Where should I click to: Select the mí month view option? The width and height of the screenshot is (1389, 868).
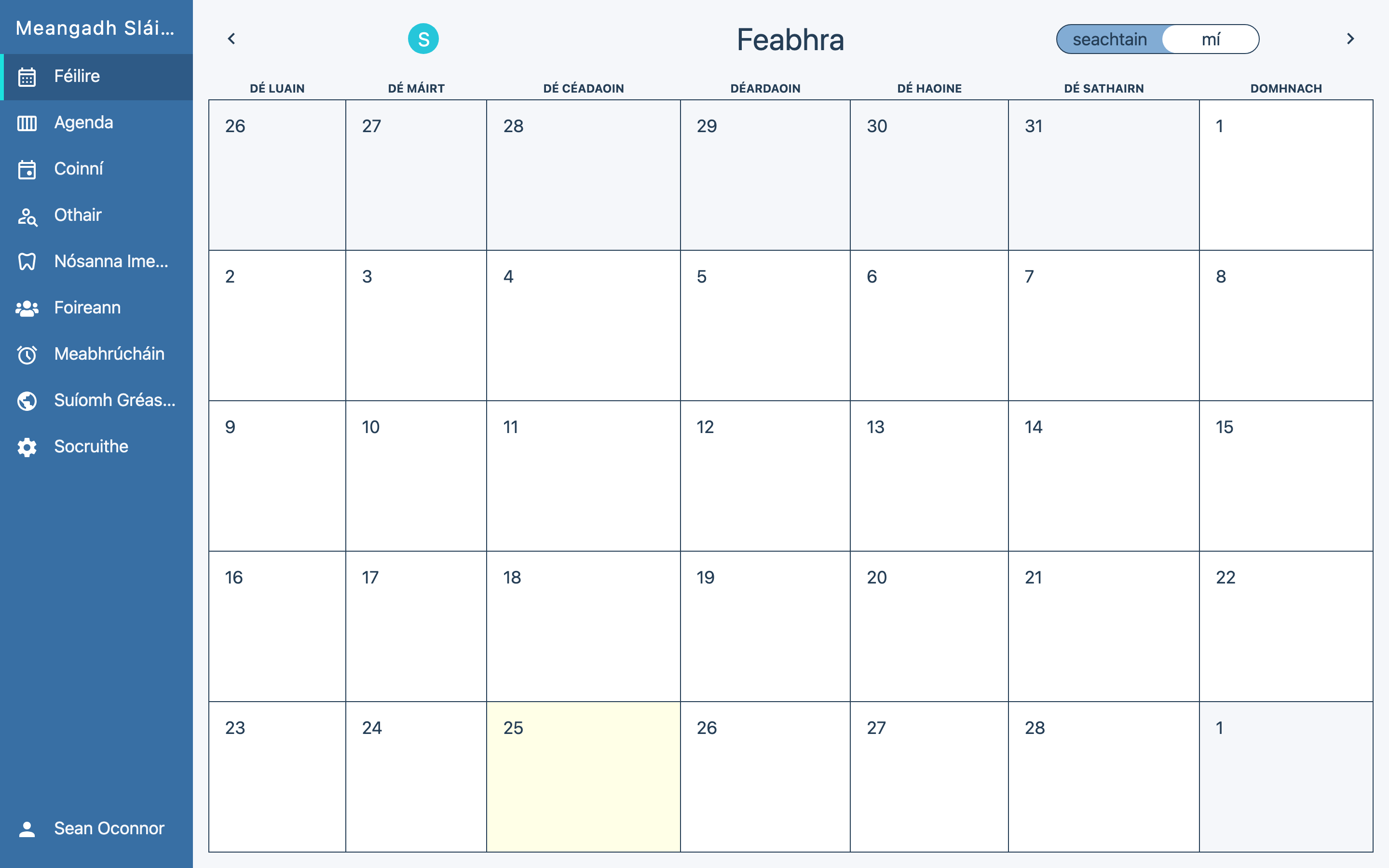coord(1211,39)
